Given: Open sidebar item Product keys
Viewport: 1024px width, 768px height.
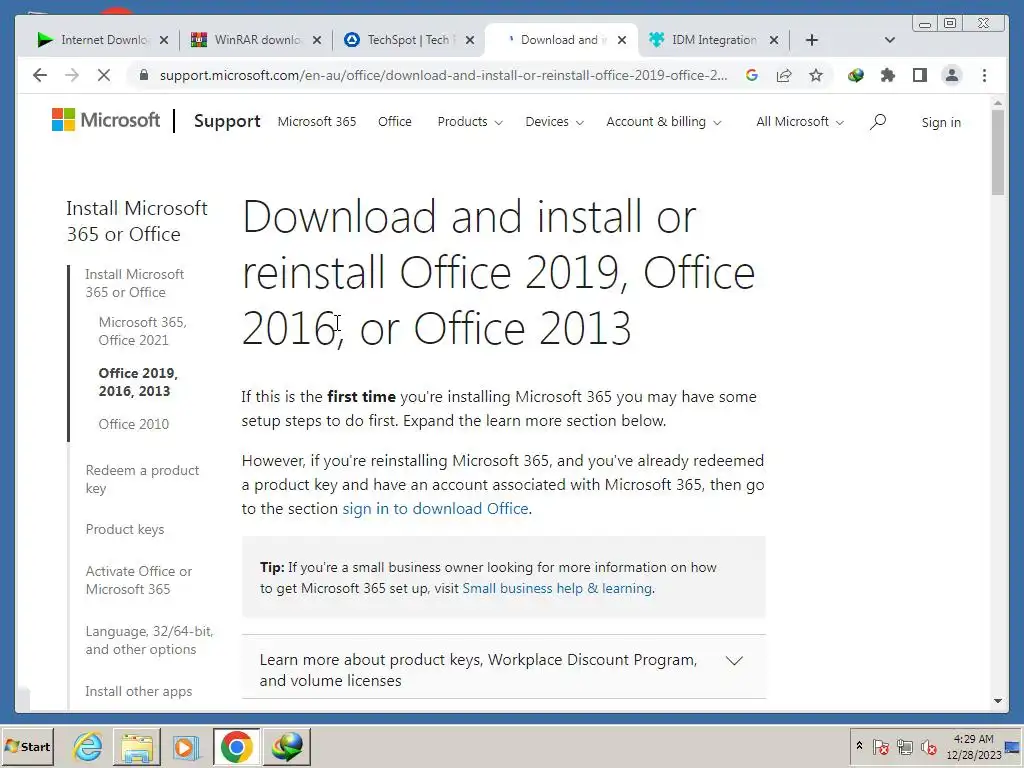Looking at the screenshot, I should click(125, 529).
